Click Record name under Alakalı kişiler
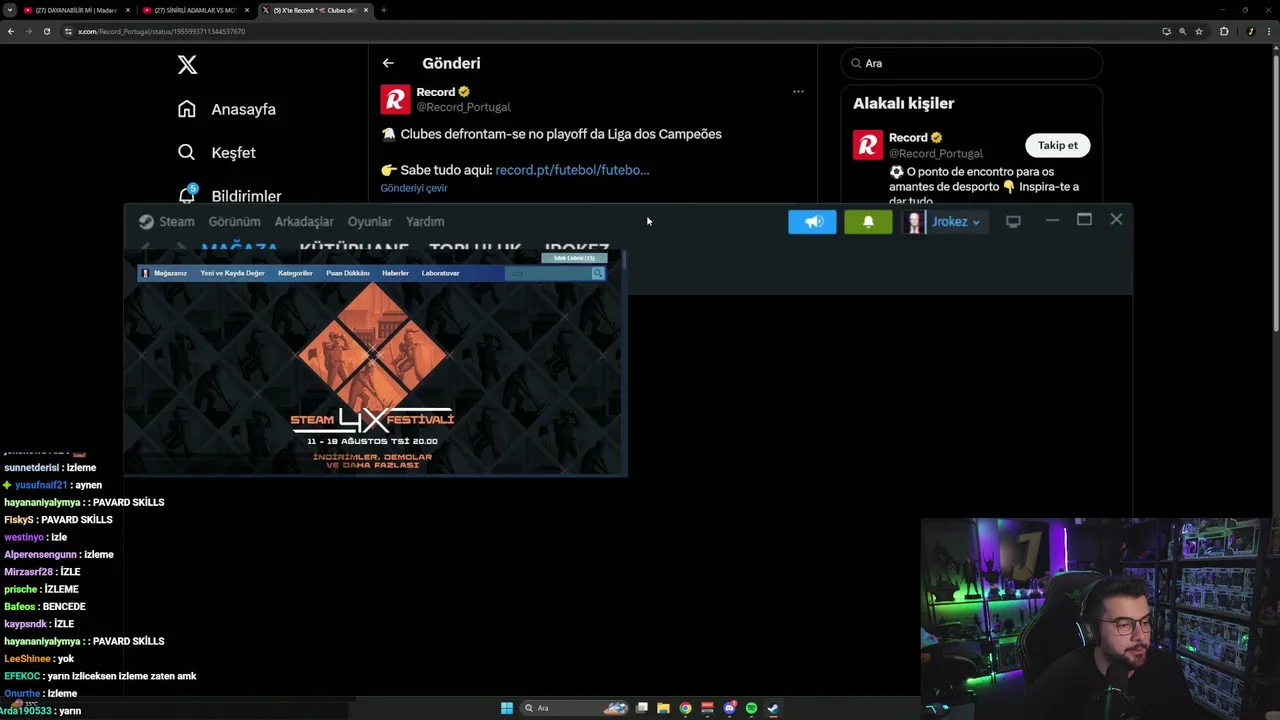The height and width of the screenshot is (720, 1280). tap(908, 137)
